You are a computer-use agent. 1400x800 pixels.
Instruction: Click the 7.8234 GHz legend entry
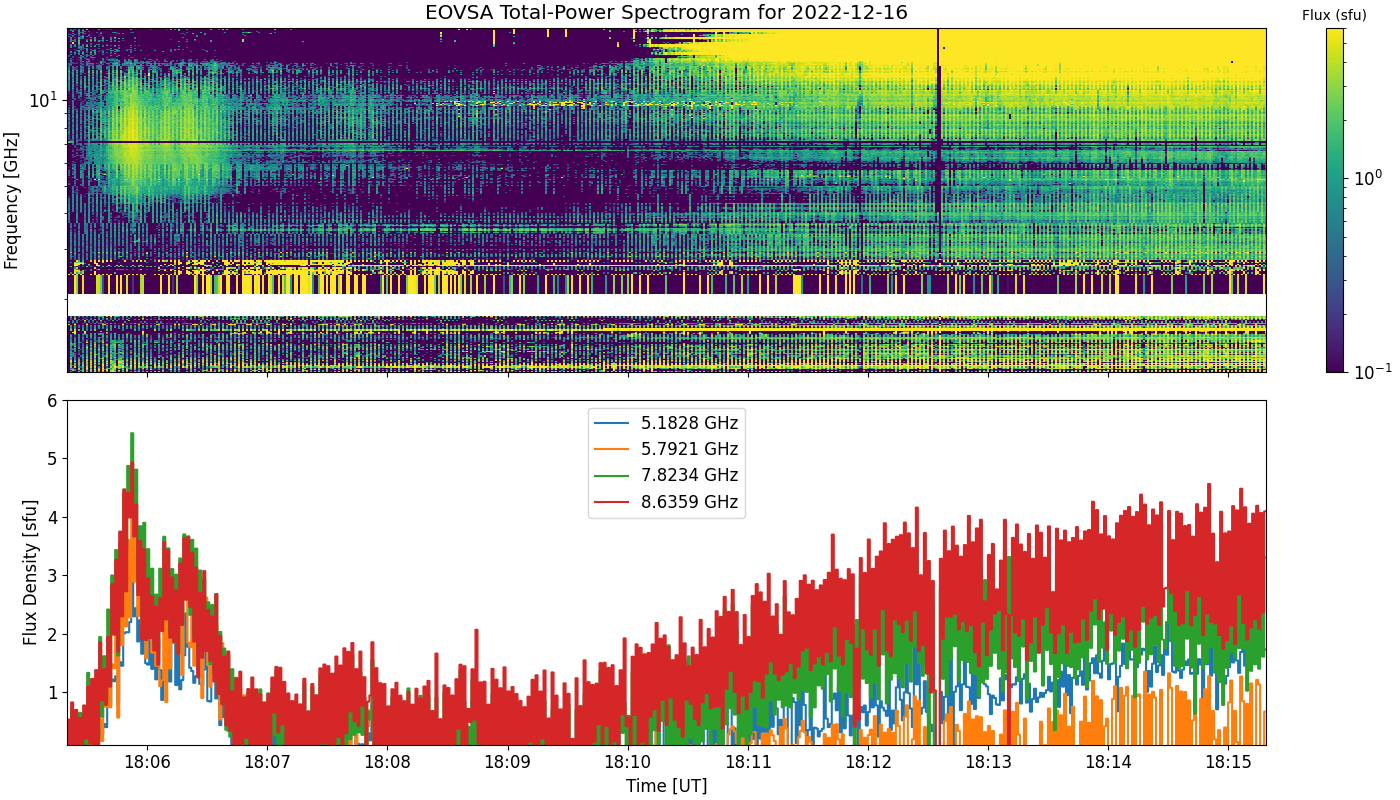point(667,475)
